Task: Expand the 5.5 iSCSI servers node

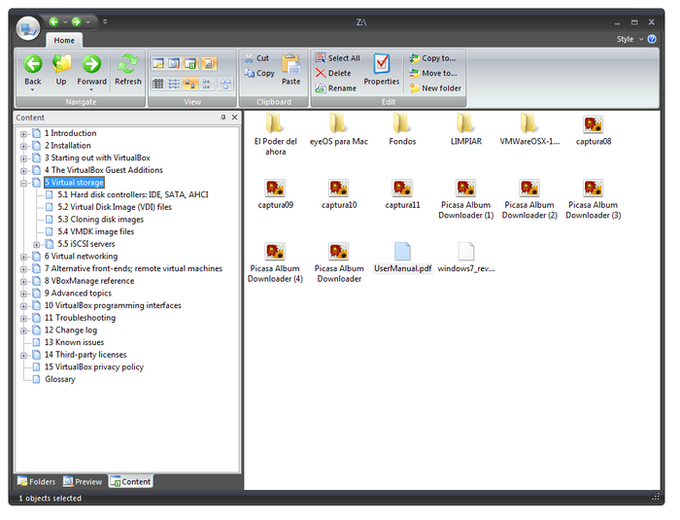Action: point(36,245)
